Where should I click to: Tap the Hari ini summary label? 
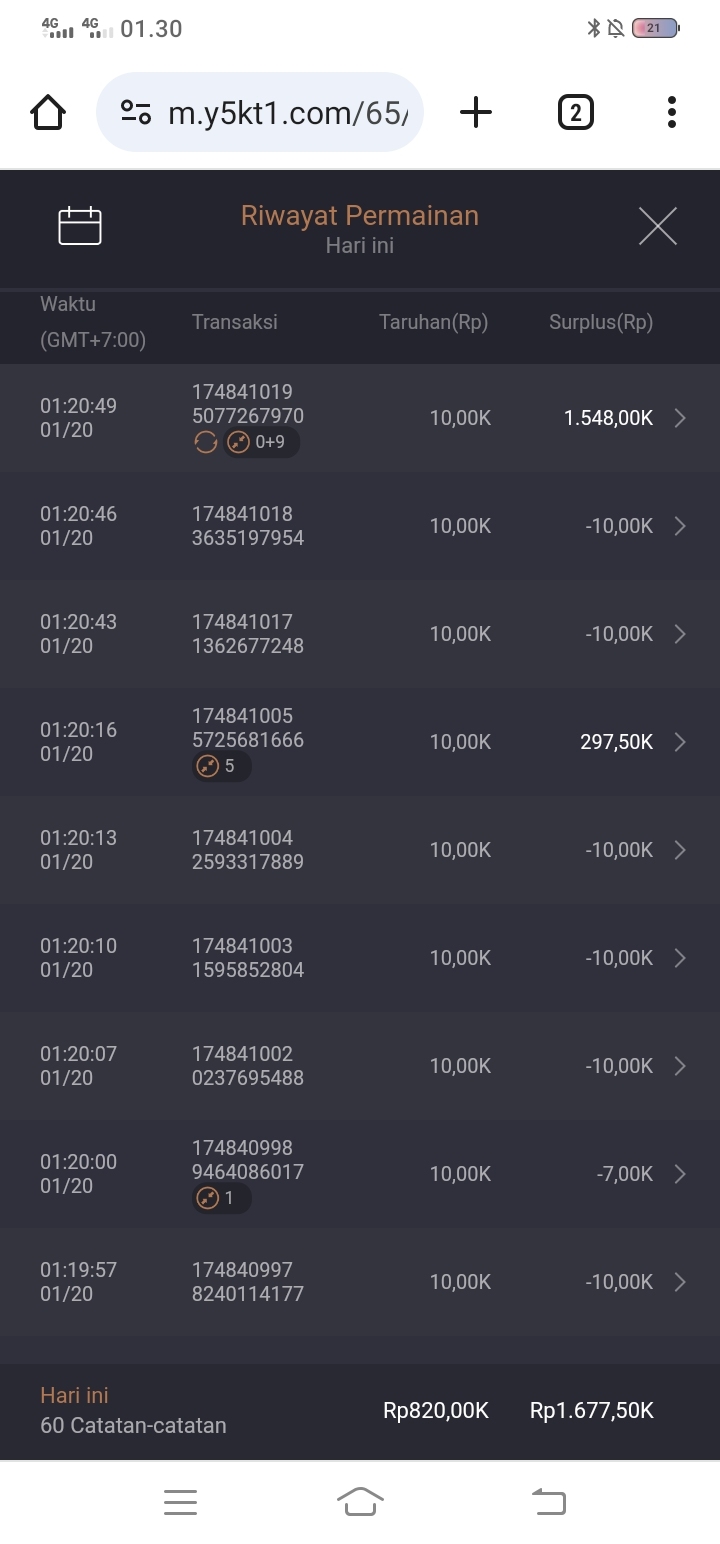tap(74, 1396)
